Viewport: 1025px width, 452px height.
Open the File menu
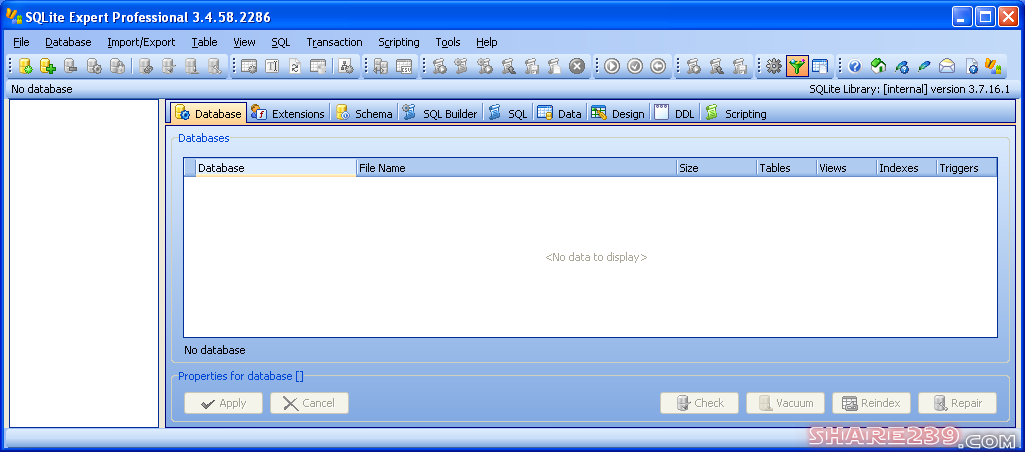(x=21, y=42)
